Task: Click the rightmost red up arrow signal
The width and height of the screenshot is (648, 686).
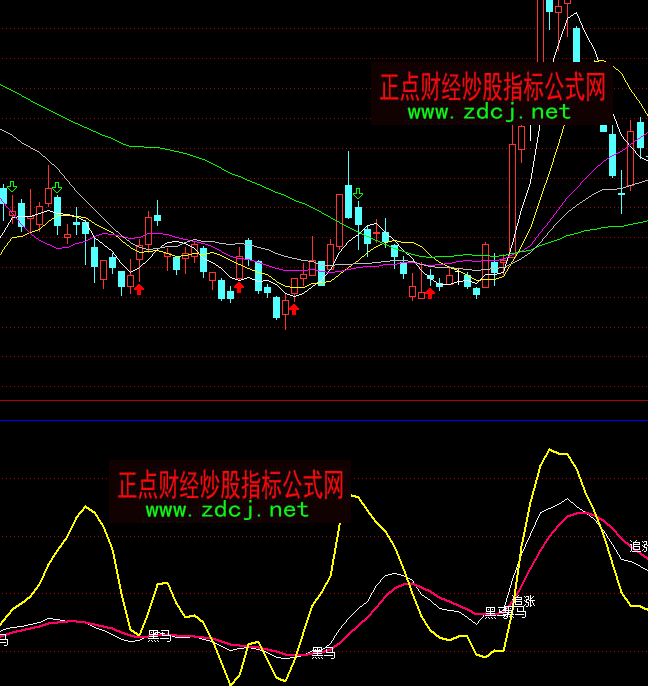Action: pyautogui.click(x=430, y=292)
